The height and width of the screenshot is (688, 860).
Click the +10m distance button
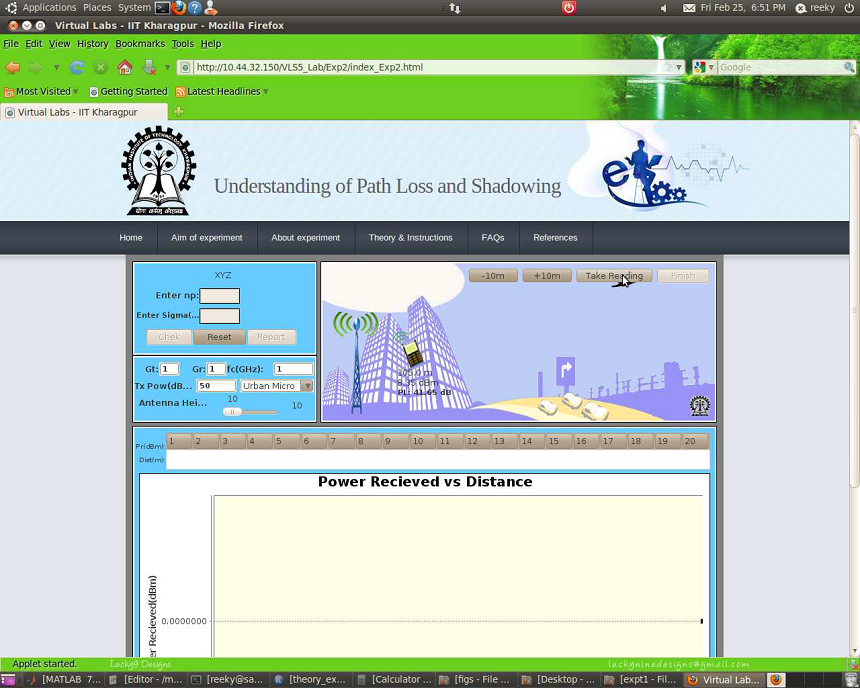pyautogui.click(x=547, y=276)
